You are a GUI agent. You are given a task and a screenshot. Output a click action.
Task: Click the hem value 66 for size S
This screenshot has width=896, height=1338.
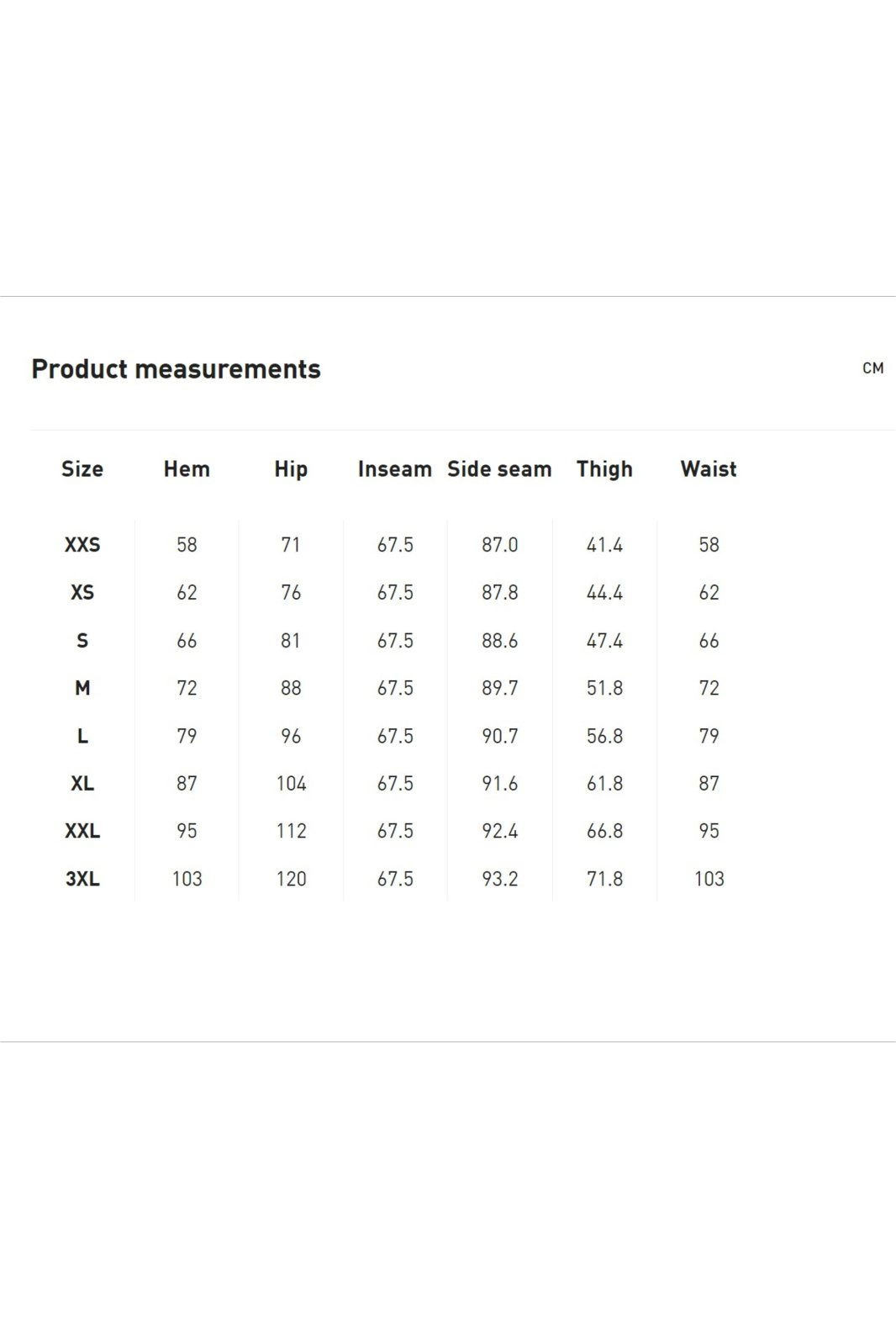tap(187, 641)
